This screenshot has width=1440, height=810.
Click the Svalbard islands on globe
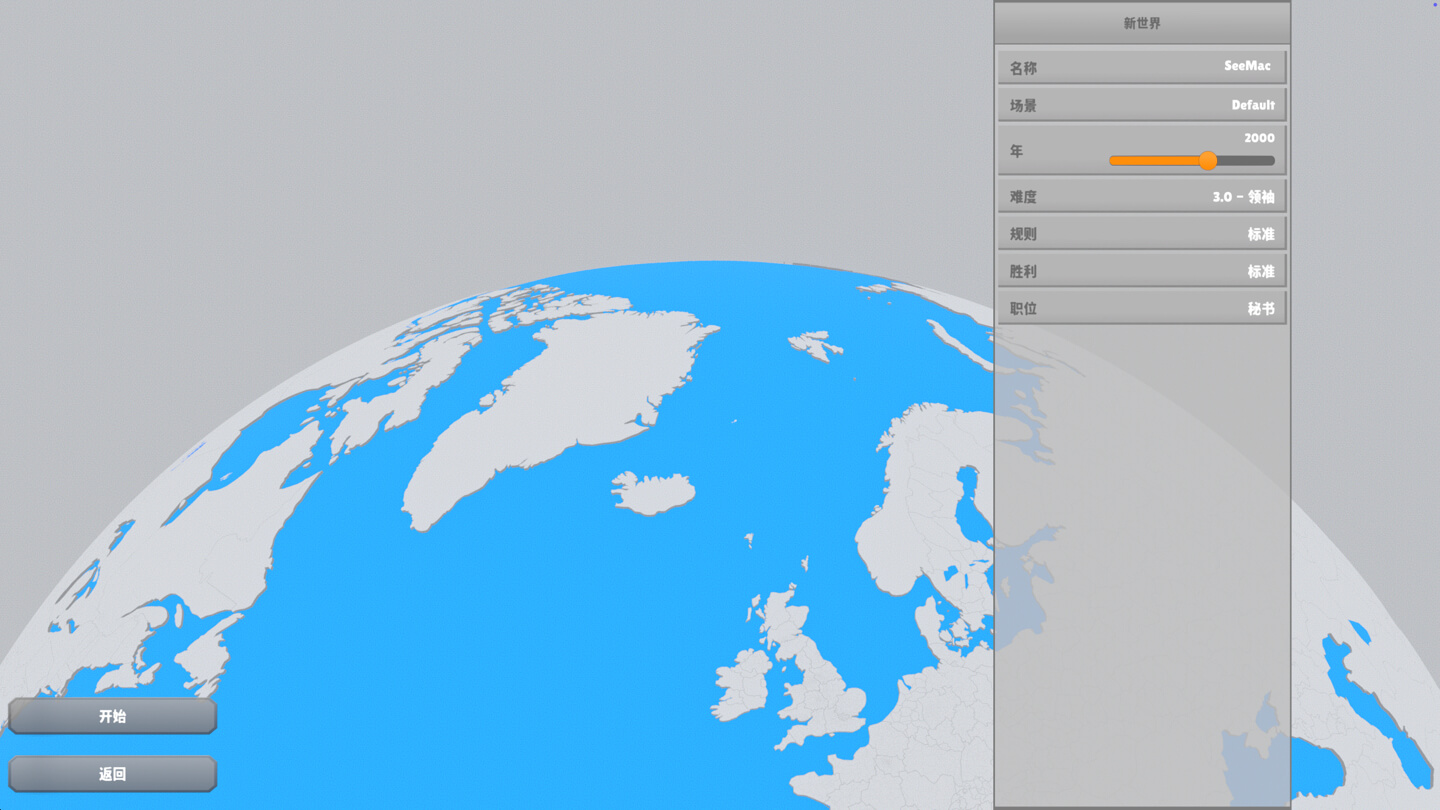(x=815, y=345)
